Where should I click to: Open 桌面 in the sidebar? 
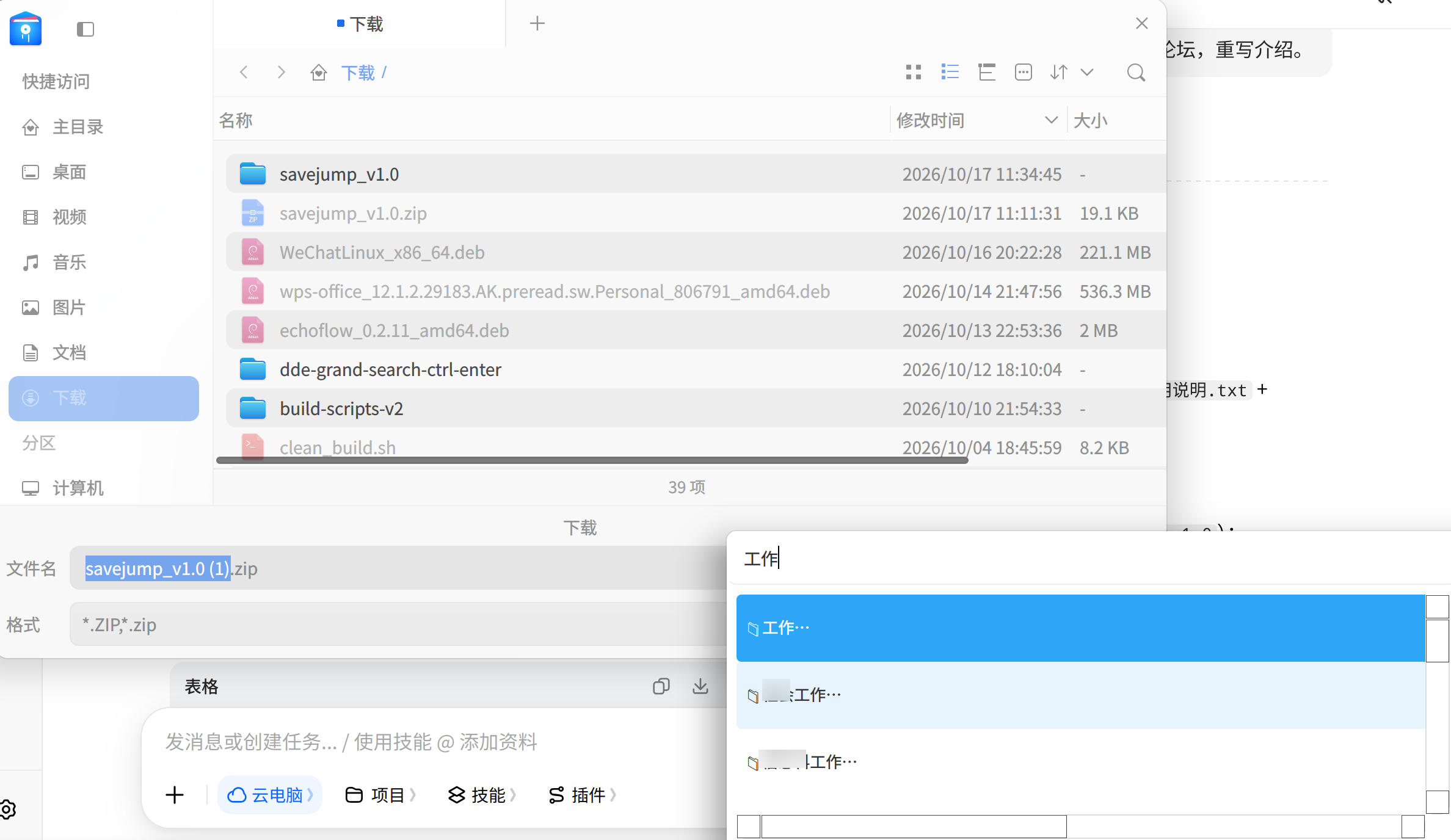pyautogui.click(x=104, y=172)
